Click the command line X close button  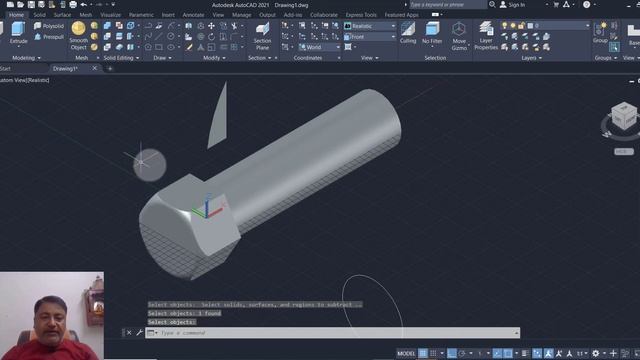click(x=129, y=333)
